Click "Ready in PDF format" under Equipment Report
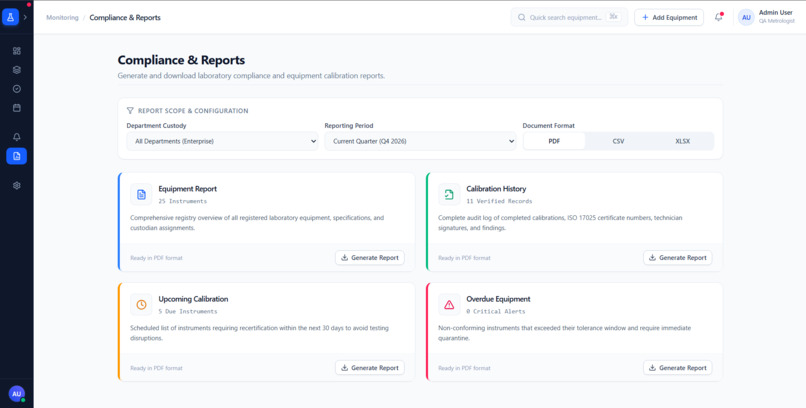 (156, 258)
